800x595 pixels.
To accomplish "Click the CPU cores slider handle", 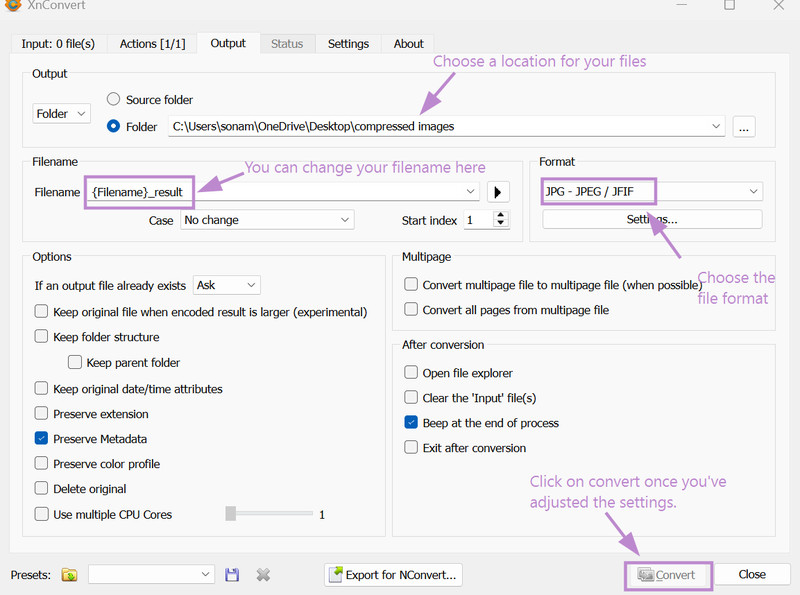I will (x=231, y=513).
